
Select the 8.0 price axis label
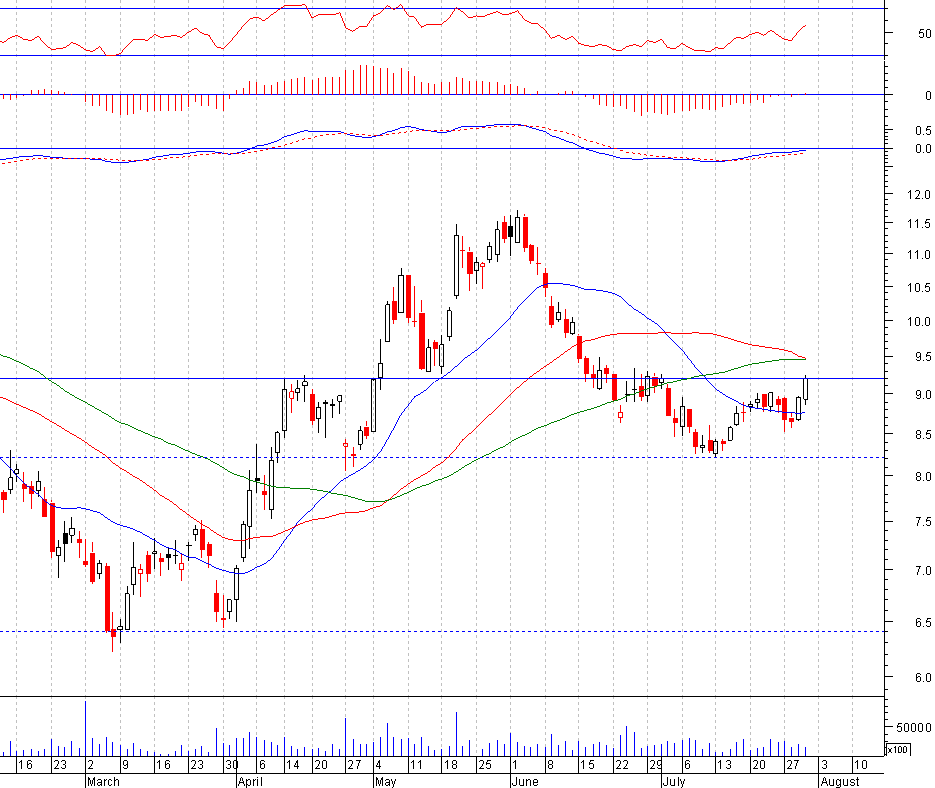[923, 477]
